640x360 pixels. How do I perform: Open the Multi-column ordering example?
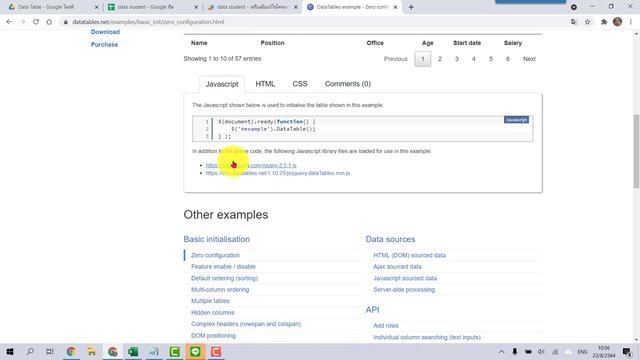tap(220, 289)
